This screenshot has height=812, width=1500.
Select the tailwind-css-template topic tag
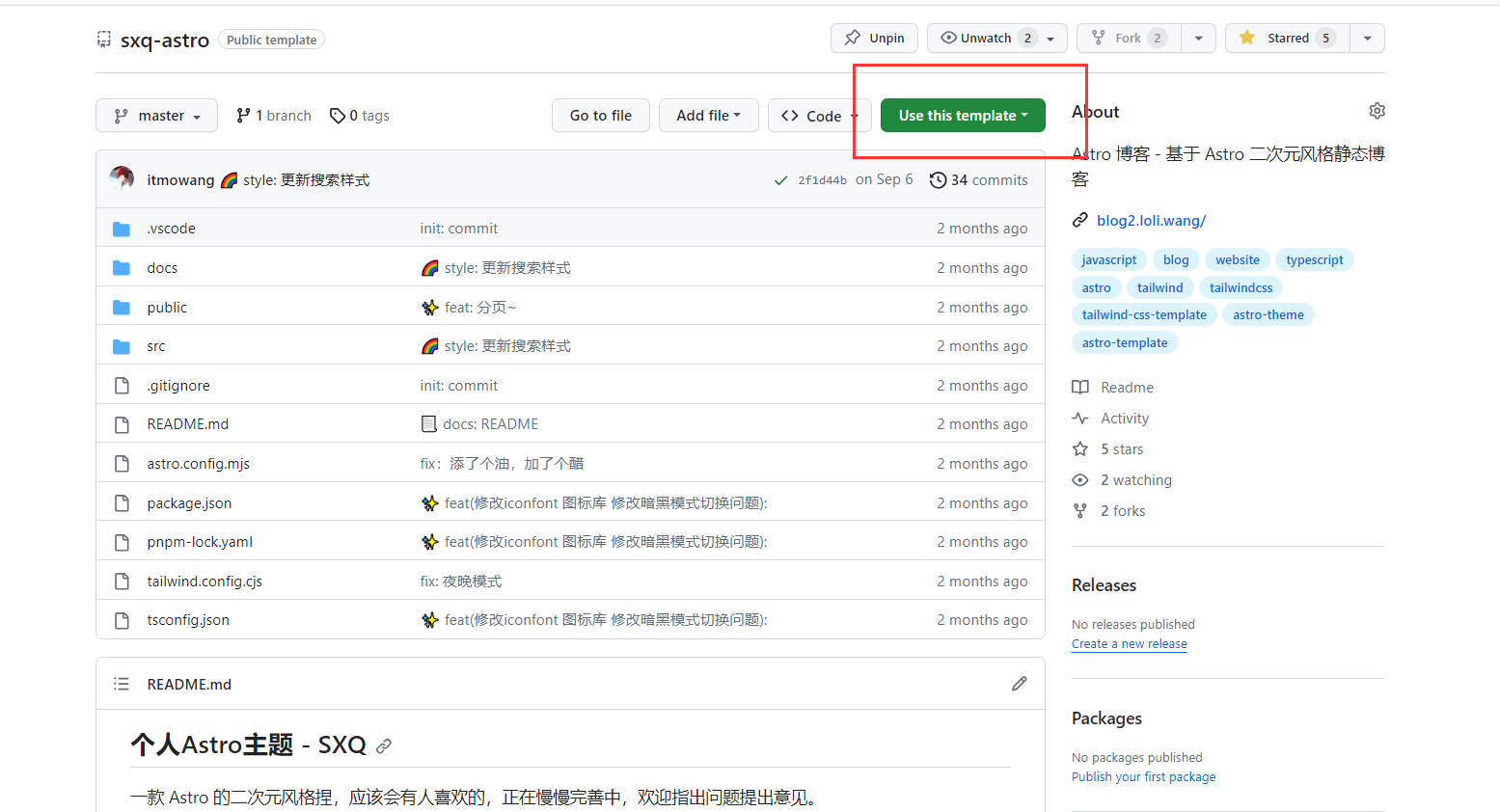tap(1144, 314)
